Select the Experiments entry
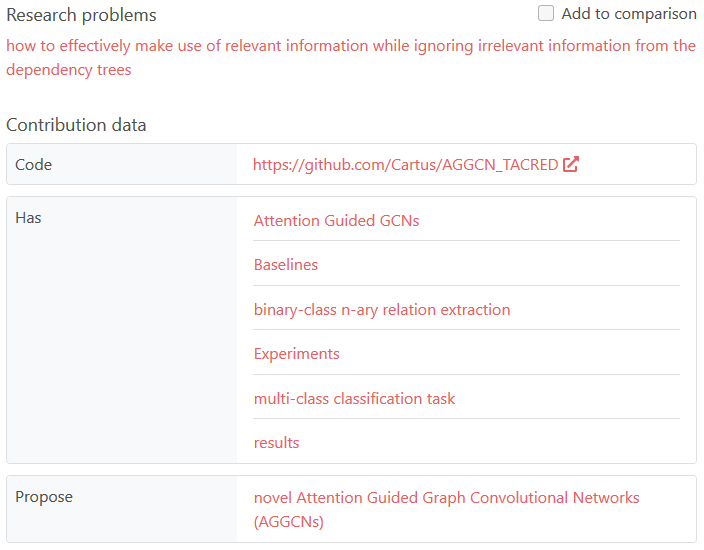This screenshot has width=704, height=550. (297, 354)
